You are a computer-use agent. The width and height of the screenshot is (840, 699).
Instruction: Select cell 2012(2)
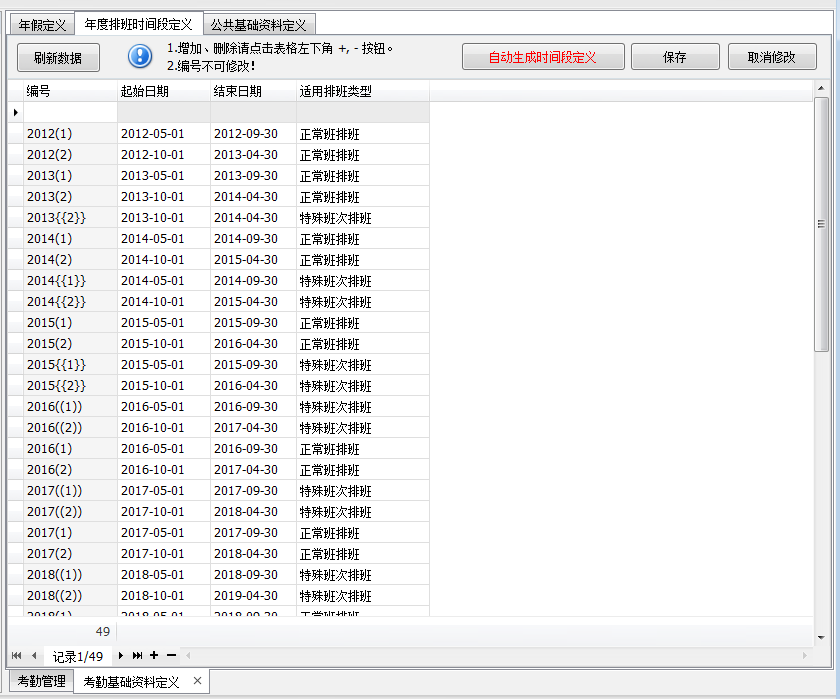[x=70, y=154]
